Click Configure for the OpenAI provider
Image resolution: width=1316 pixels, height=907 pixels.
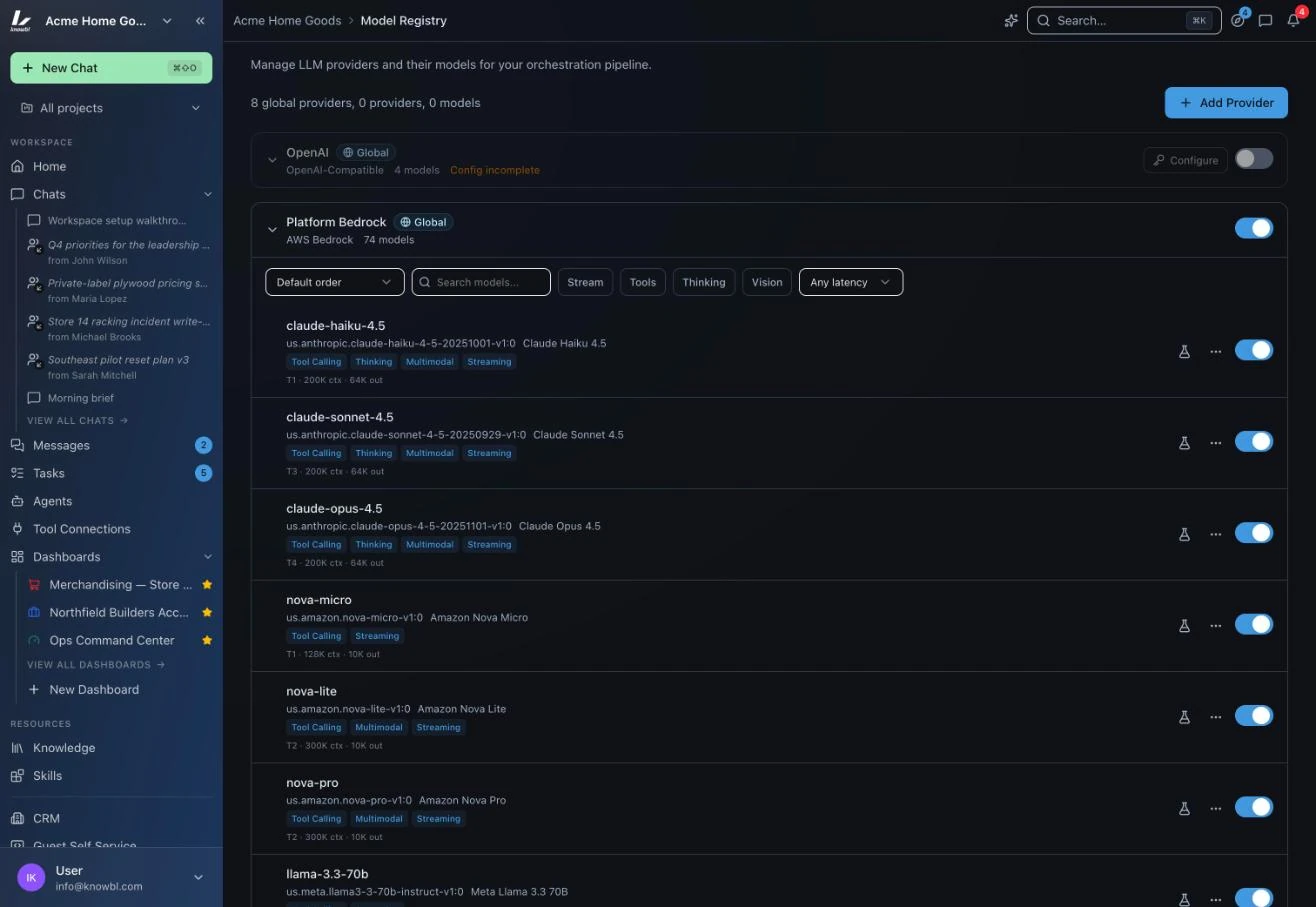(x=1185, y=160)
